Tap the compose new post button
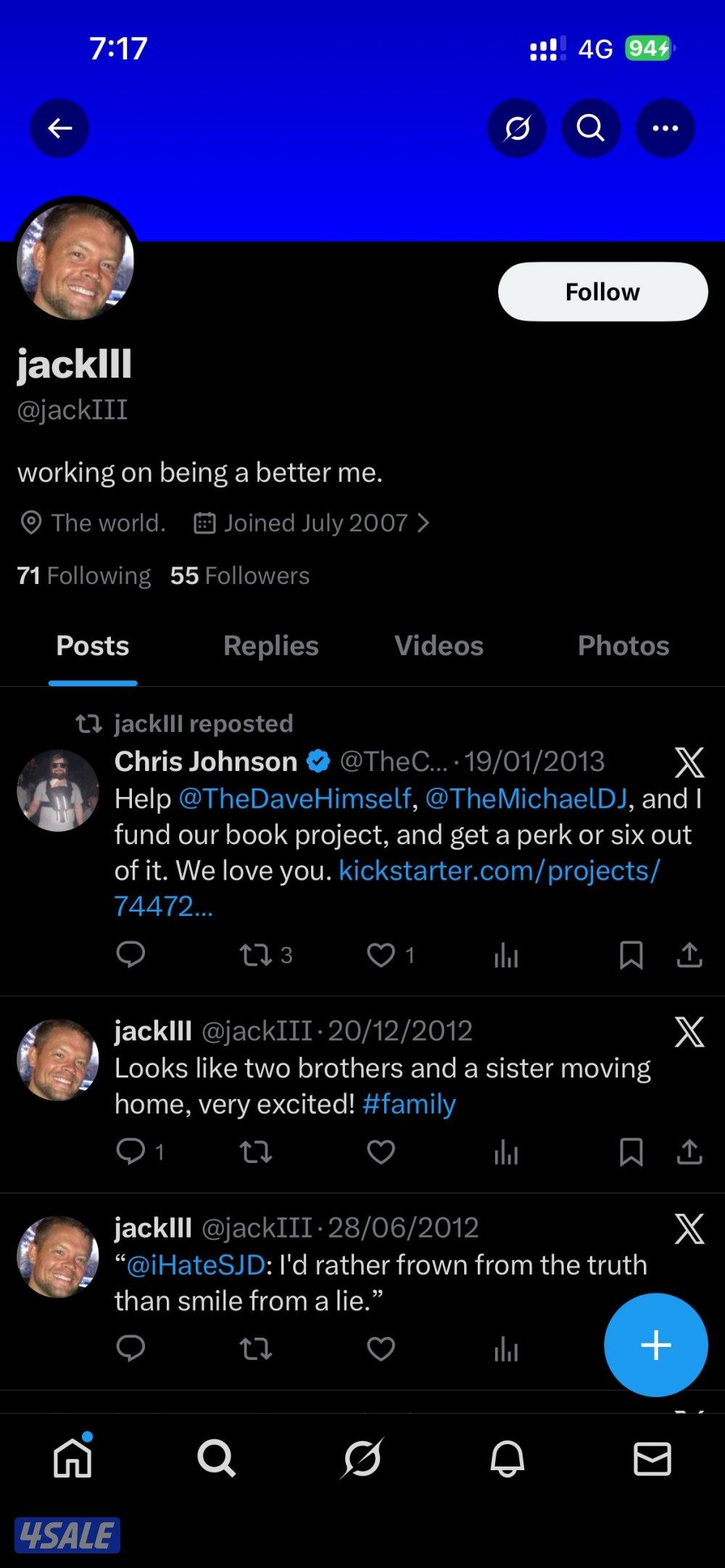This screenshot has height=1568, width=725. (655, 1345)
